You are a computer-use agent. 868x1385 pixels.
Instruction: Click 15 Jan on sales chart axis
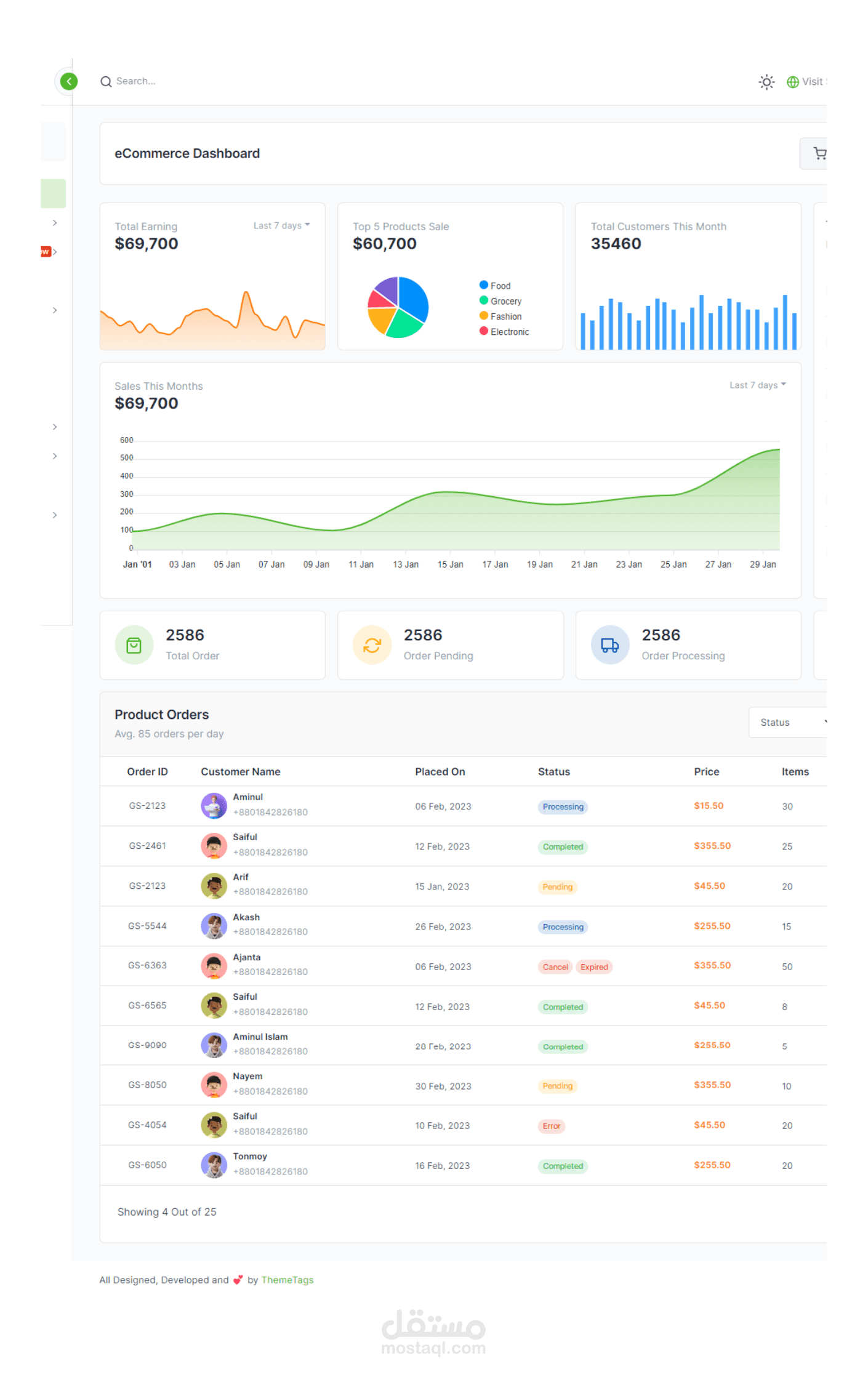click(x=451, y=564)
